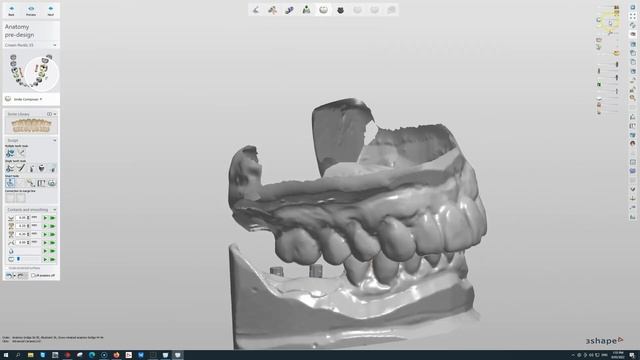Open the second workflow step in the top bar
The height and width of the screenshot is (360, 640).
pos(272,10)
